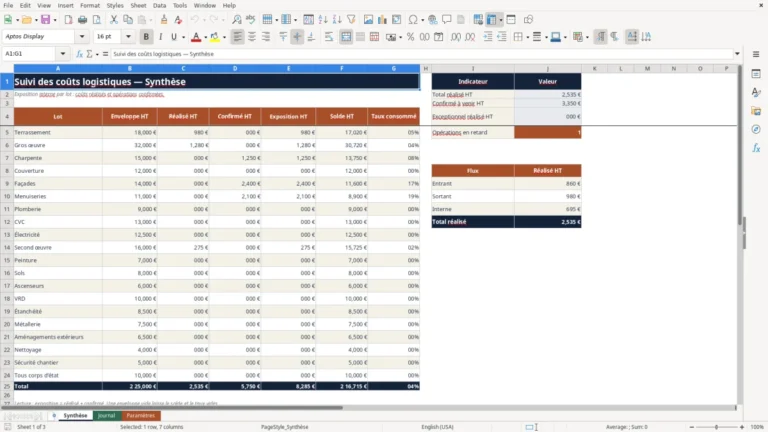Open the highlighting color dropdown arrow

tap(224, 37)
